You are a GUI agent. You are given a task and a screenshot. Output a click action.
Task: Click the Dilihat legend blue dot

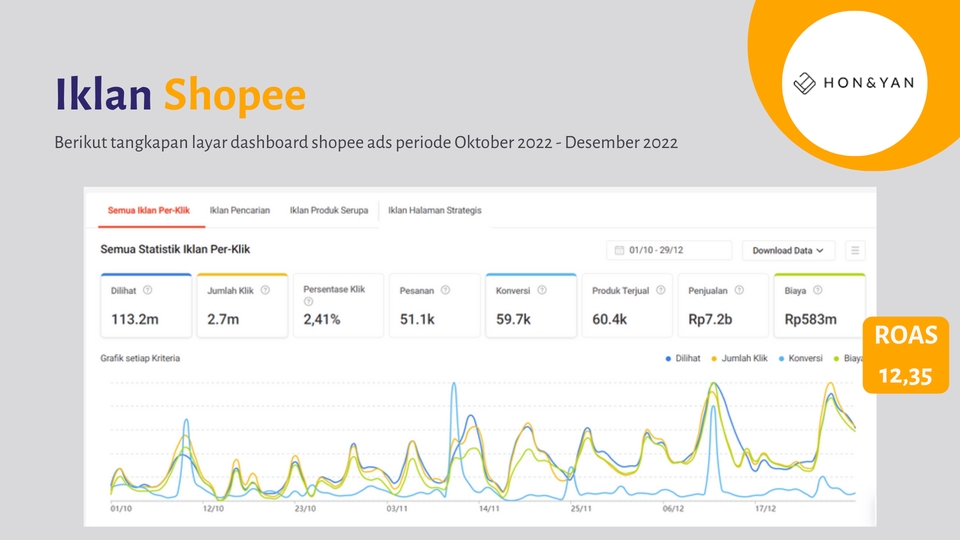668,359
